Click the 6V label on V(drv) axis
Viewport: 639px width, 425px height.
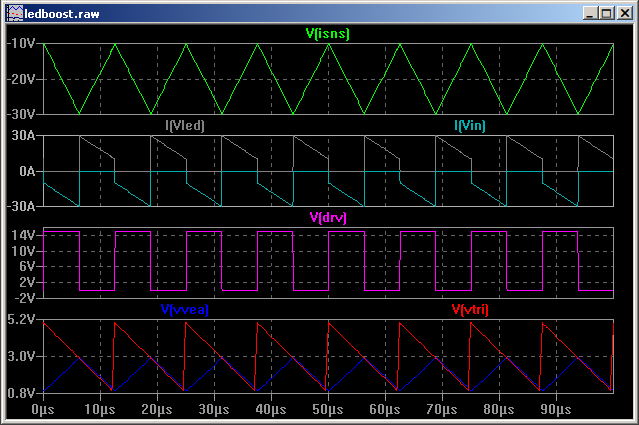[x=28, y=267]
